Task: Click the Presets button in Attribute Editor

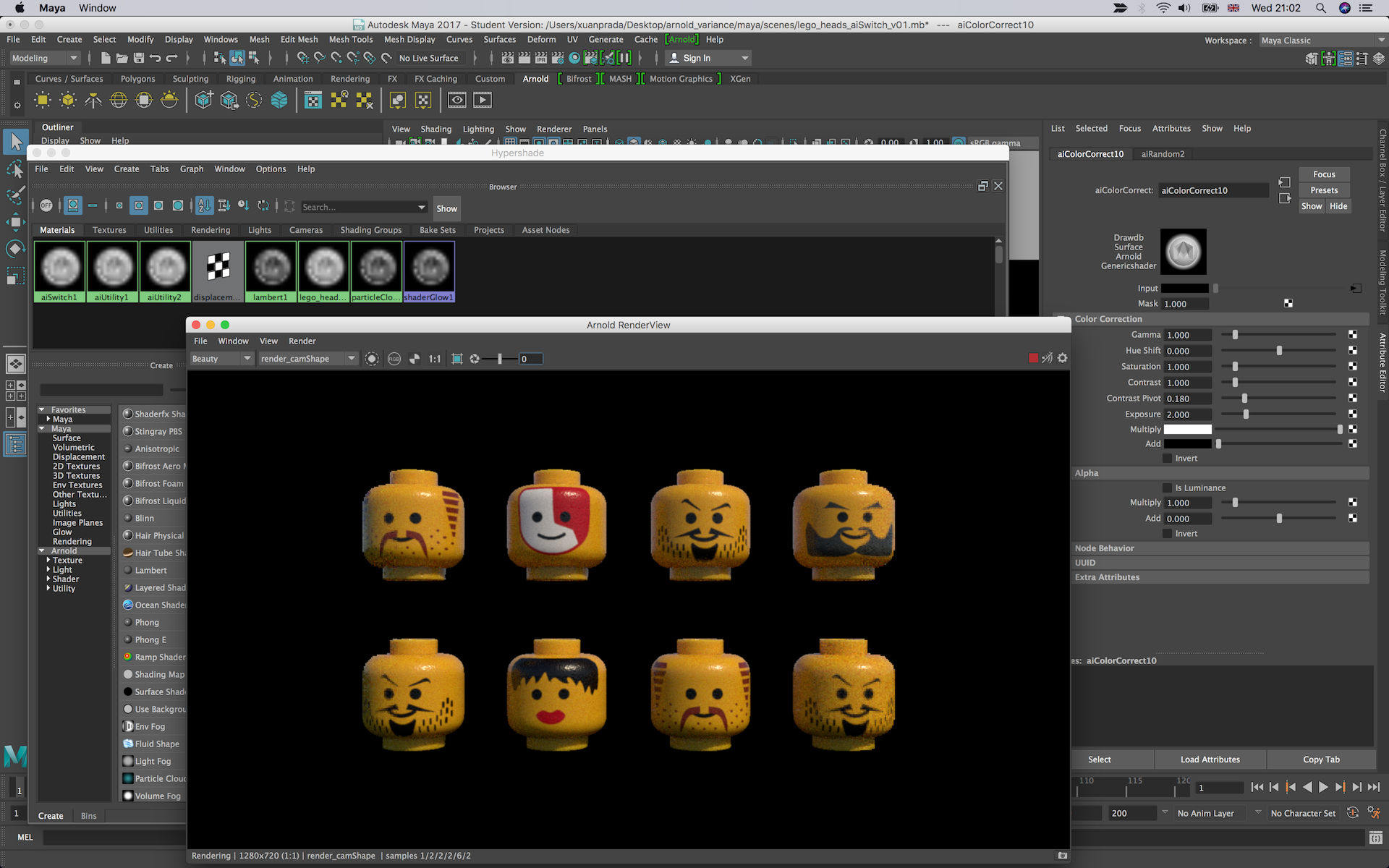Action: pyautogui.click(x=1324, y=190)
